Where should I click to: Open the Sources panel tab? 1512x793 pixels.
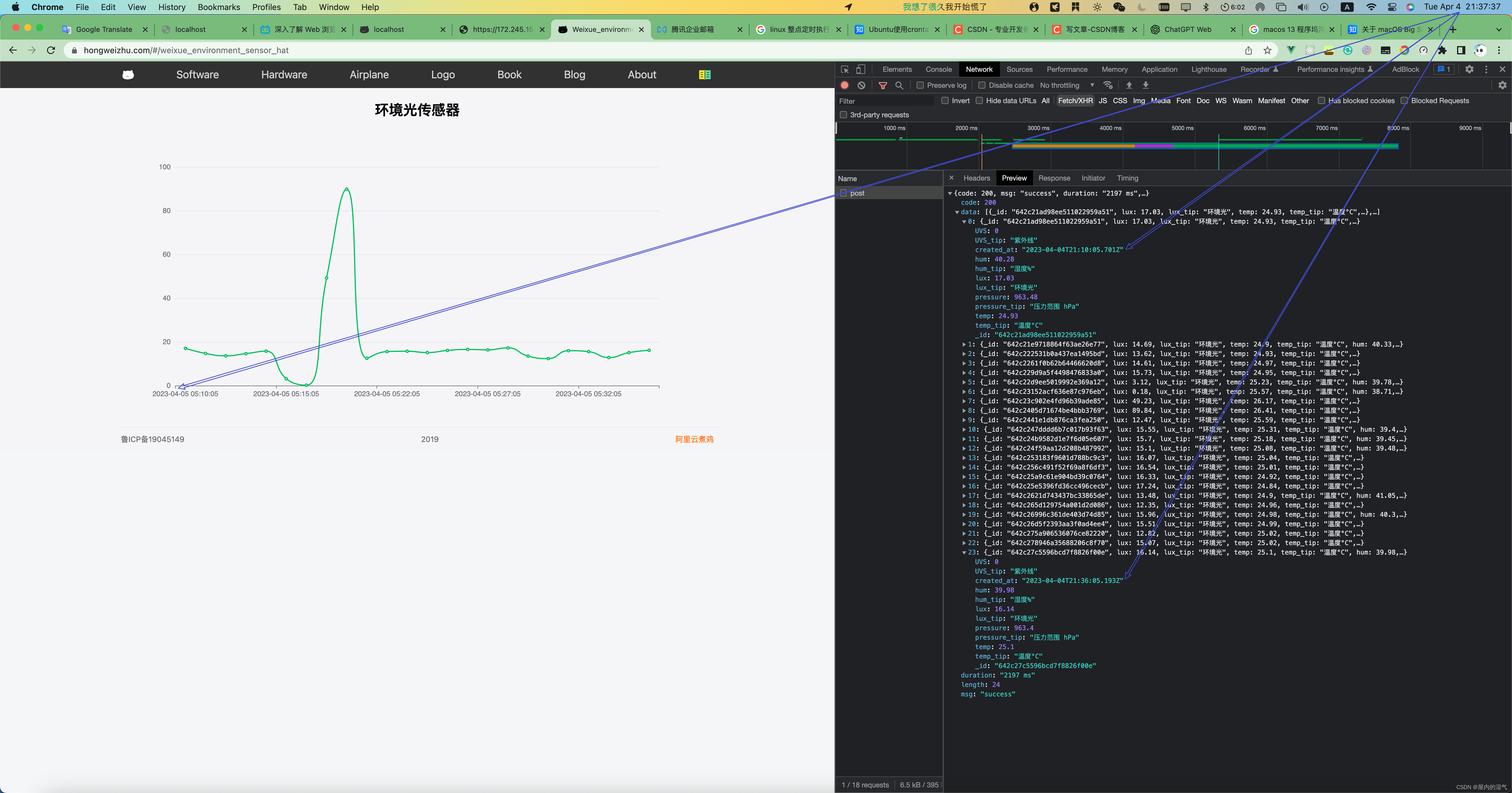[1019, 69]
